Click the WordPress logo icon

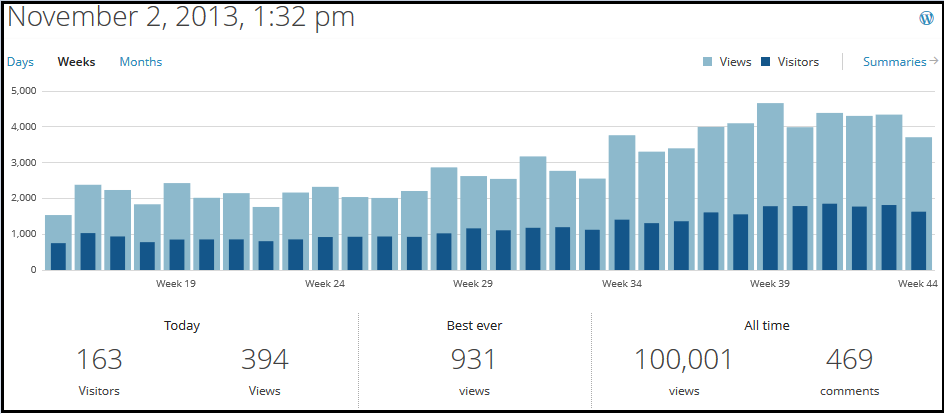tap(926, 18)
